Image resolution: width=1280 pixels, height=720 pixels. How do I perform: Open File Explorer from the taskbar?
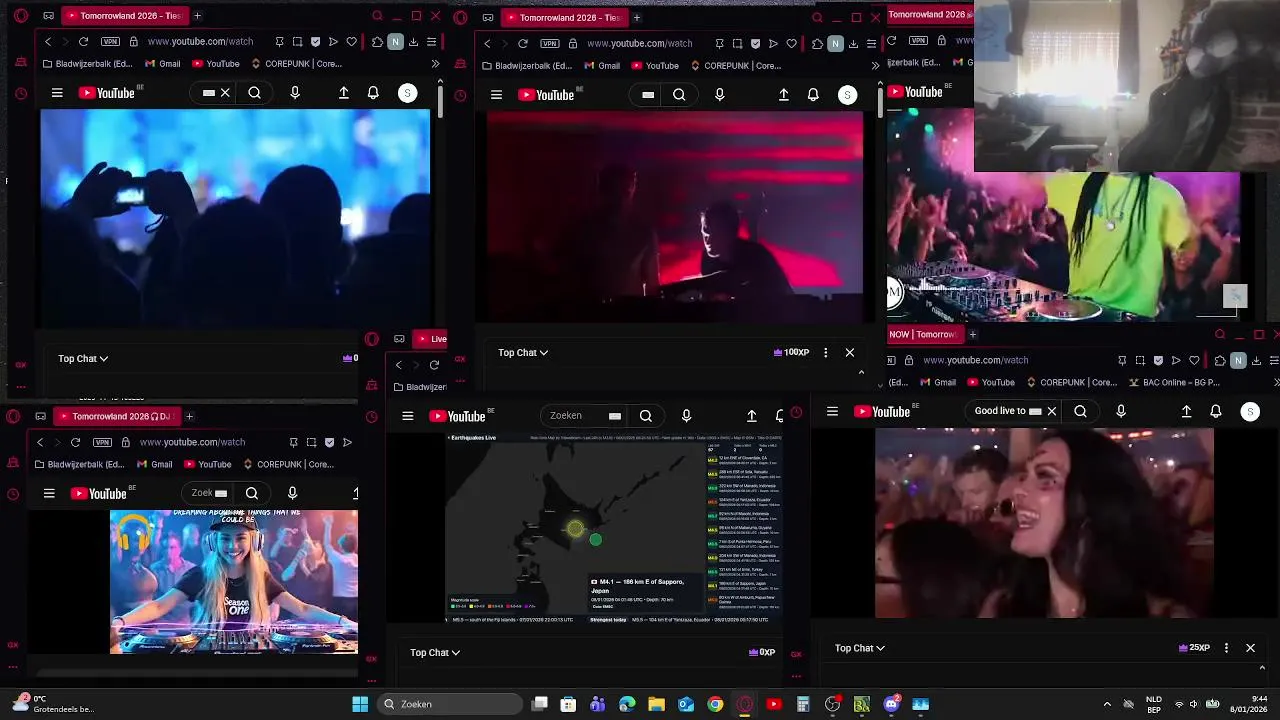click(x=657, y=704)
